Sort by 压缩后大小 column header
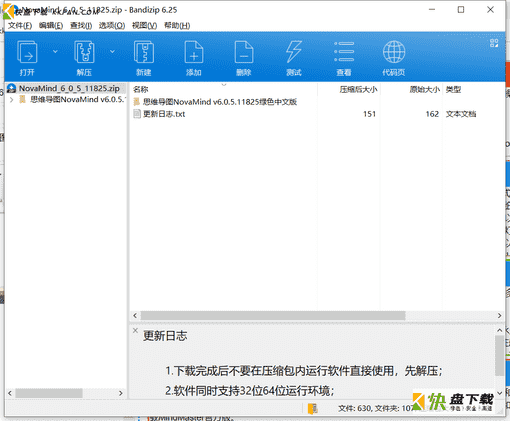 pos(358,89)
